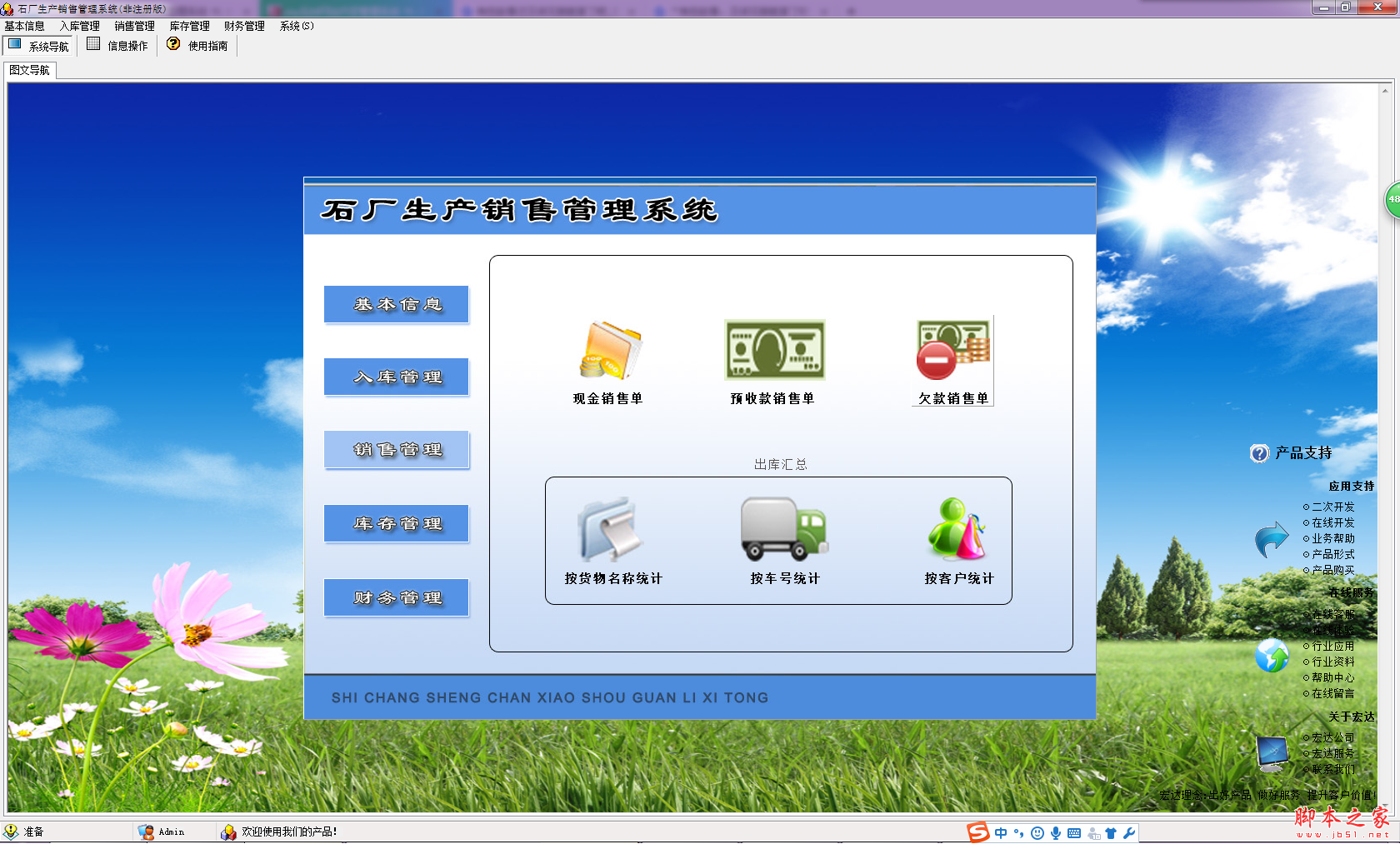Select the 库存管理 navigation button

[x=396, y=523]
